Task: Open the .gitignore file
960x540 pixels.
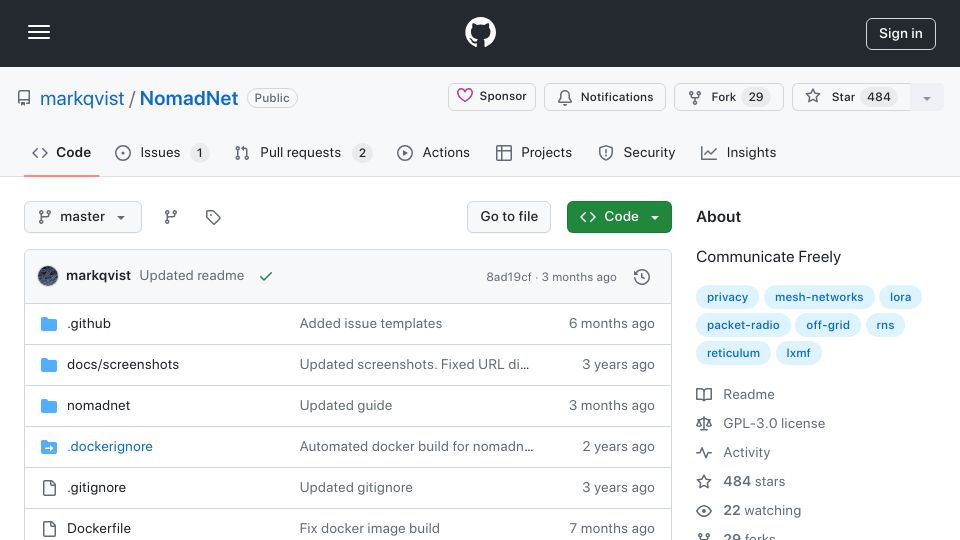Action: click(96, 487)
